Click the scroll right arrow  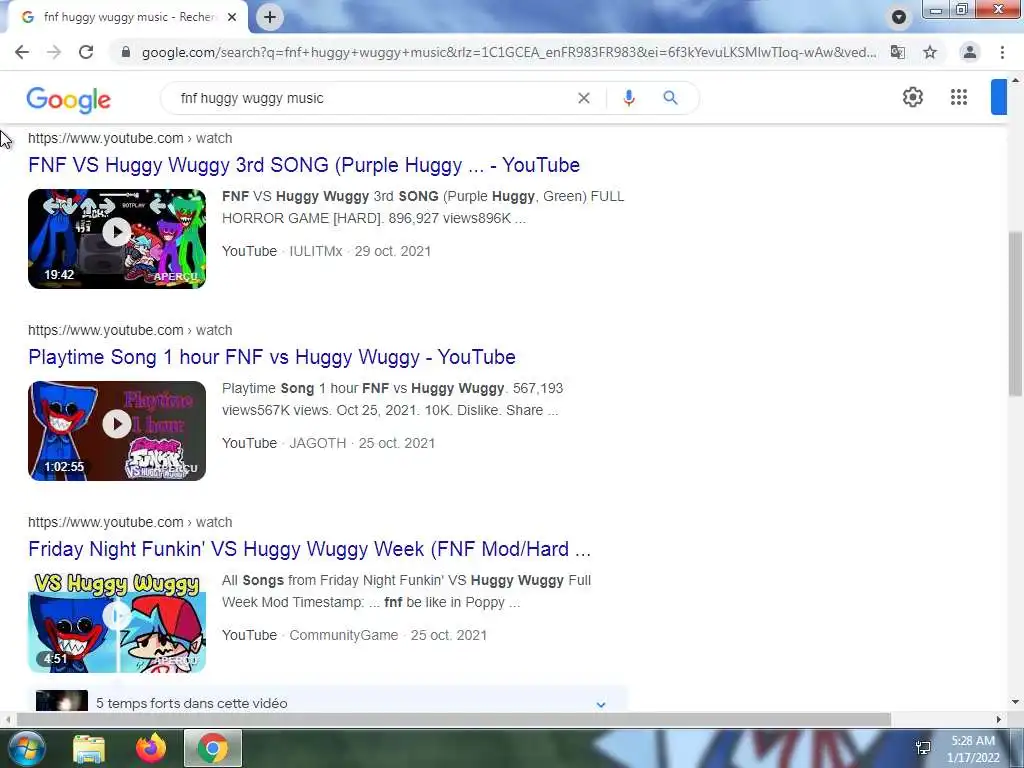click(x=999, y=719)
